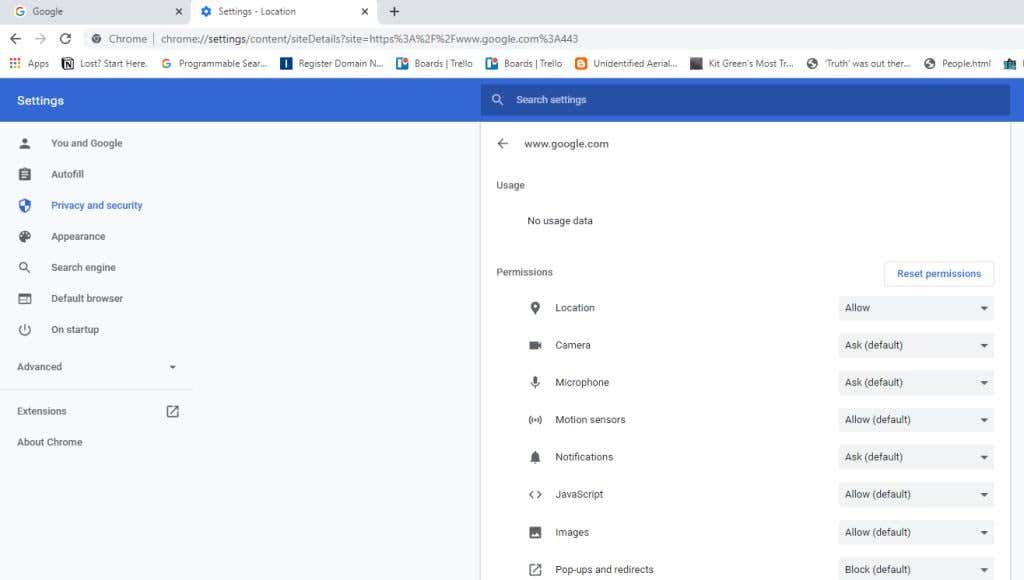The image size is (1024, 580).
Task: Click browser icon beside Default browser
Action: tap(25, 298)
